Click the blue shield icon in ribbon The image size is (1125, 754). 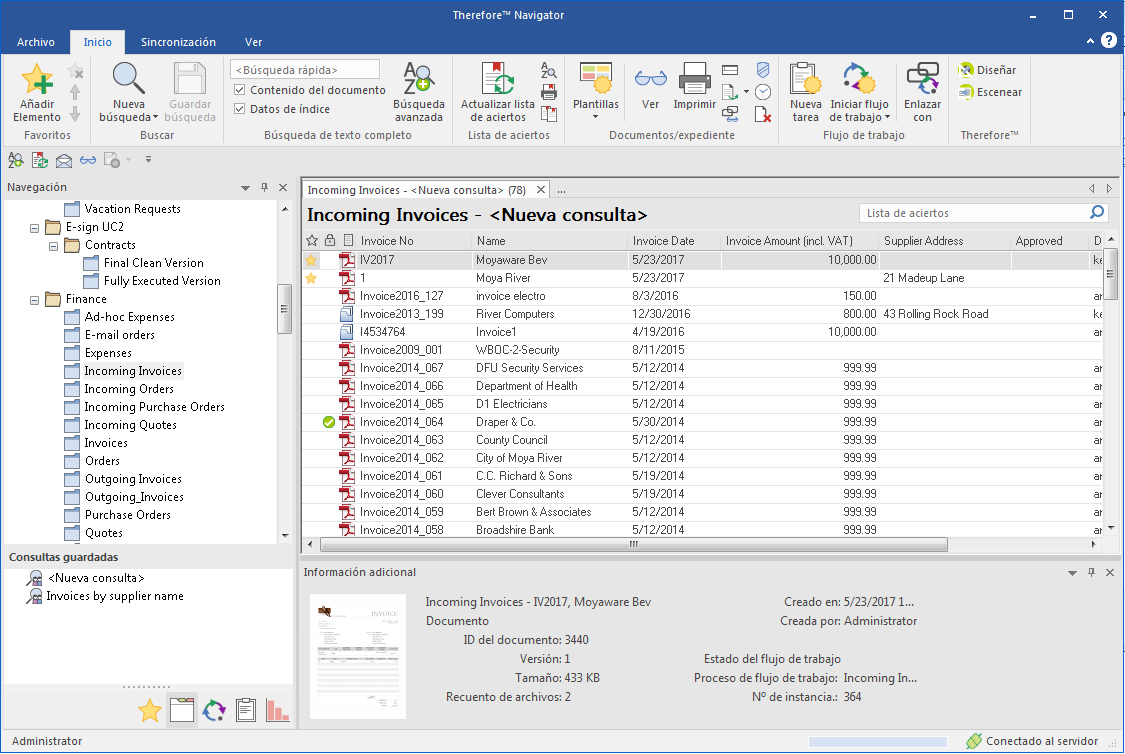pos(763,70)
